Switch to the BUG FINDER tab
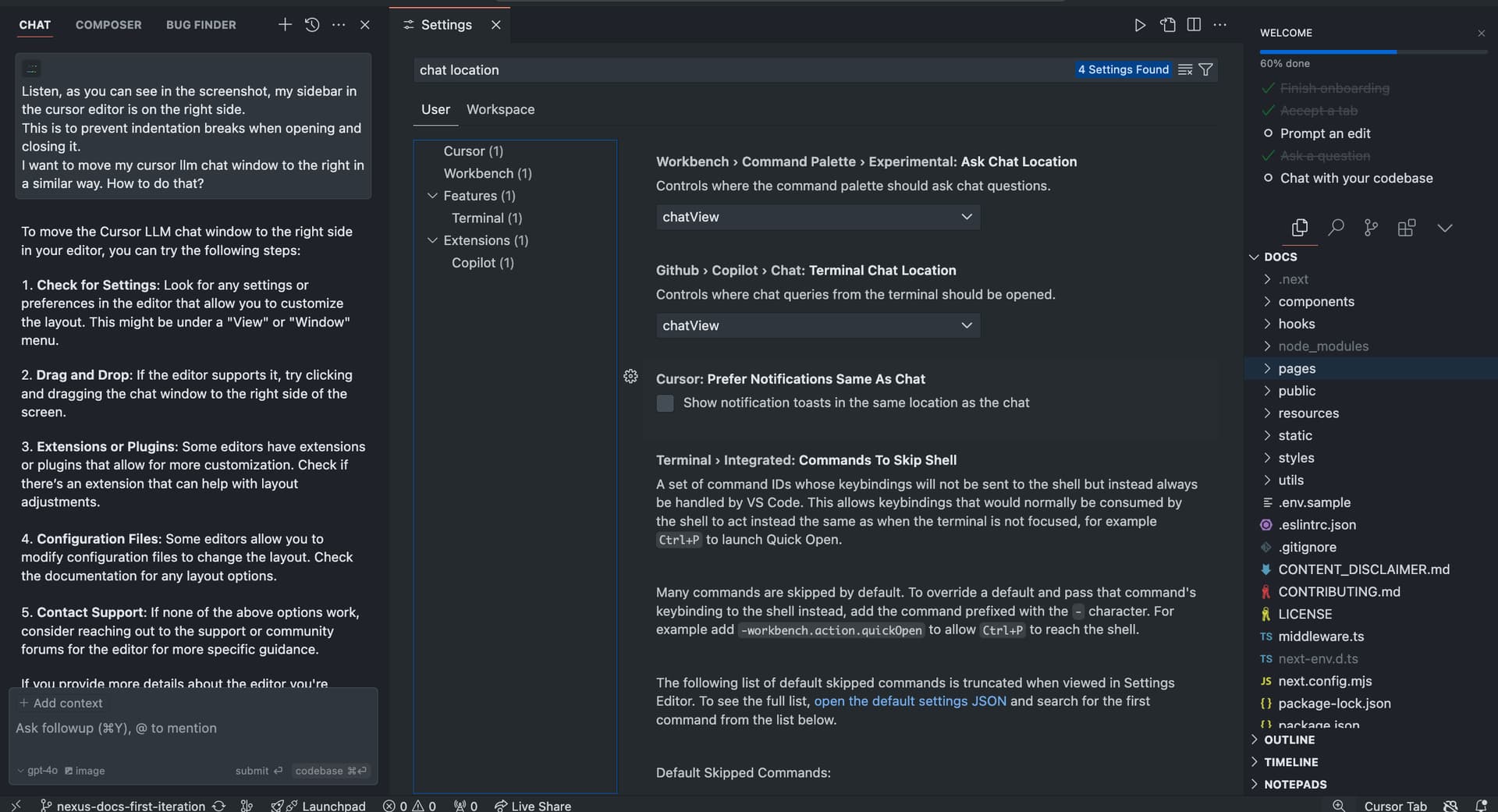 pyautogui.click(x=201, y=25)
